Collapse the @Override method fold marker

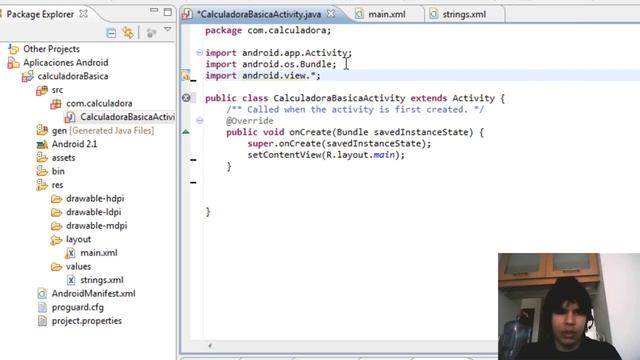click(x=199, y=120)
